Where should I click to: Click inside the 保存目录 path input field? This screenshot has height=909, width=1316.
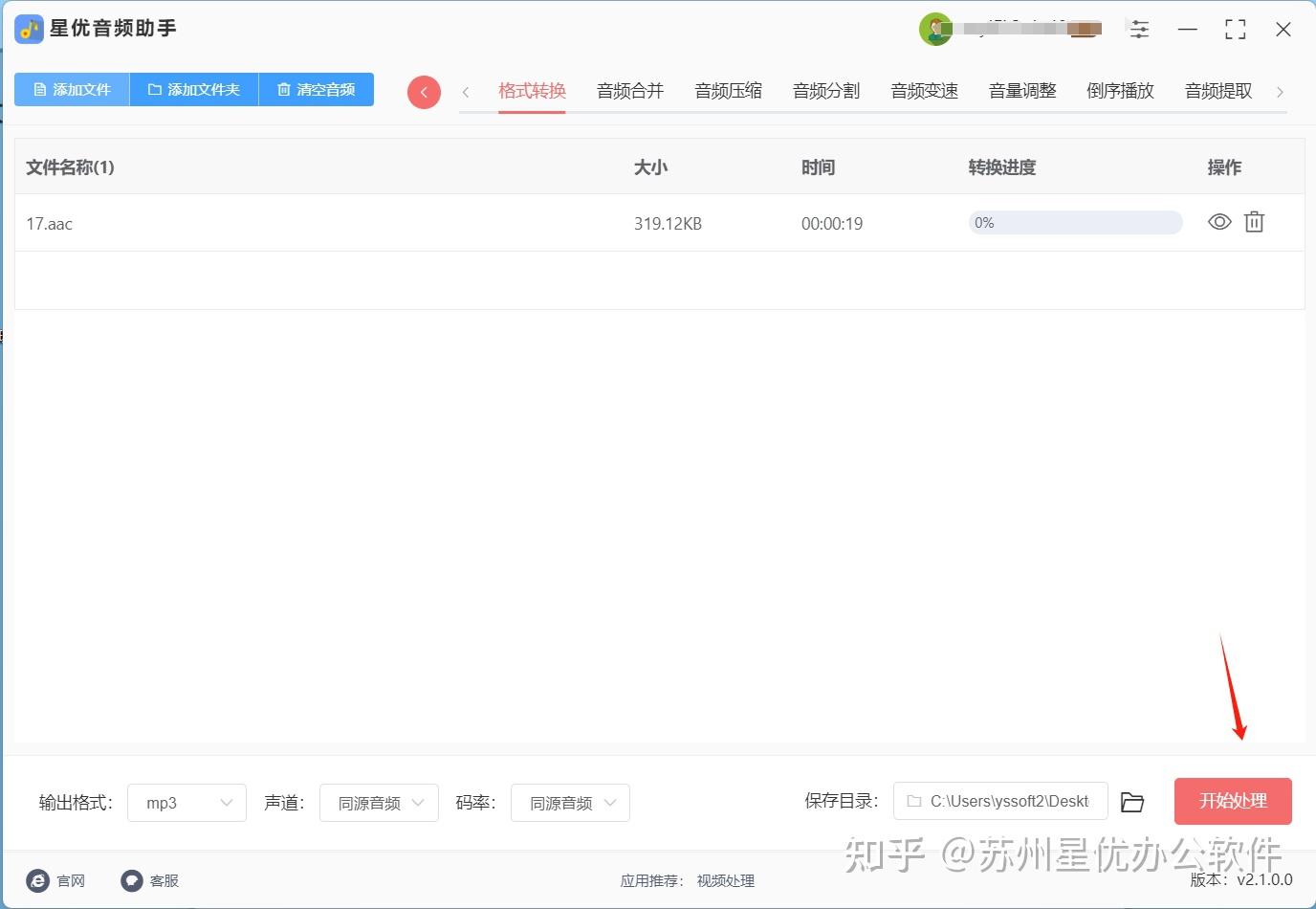point(999,802)
